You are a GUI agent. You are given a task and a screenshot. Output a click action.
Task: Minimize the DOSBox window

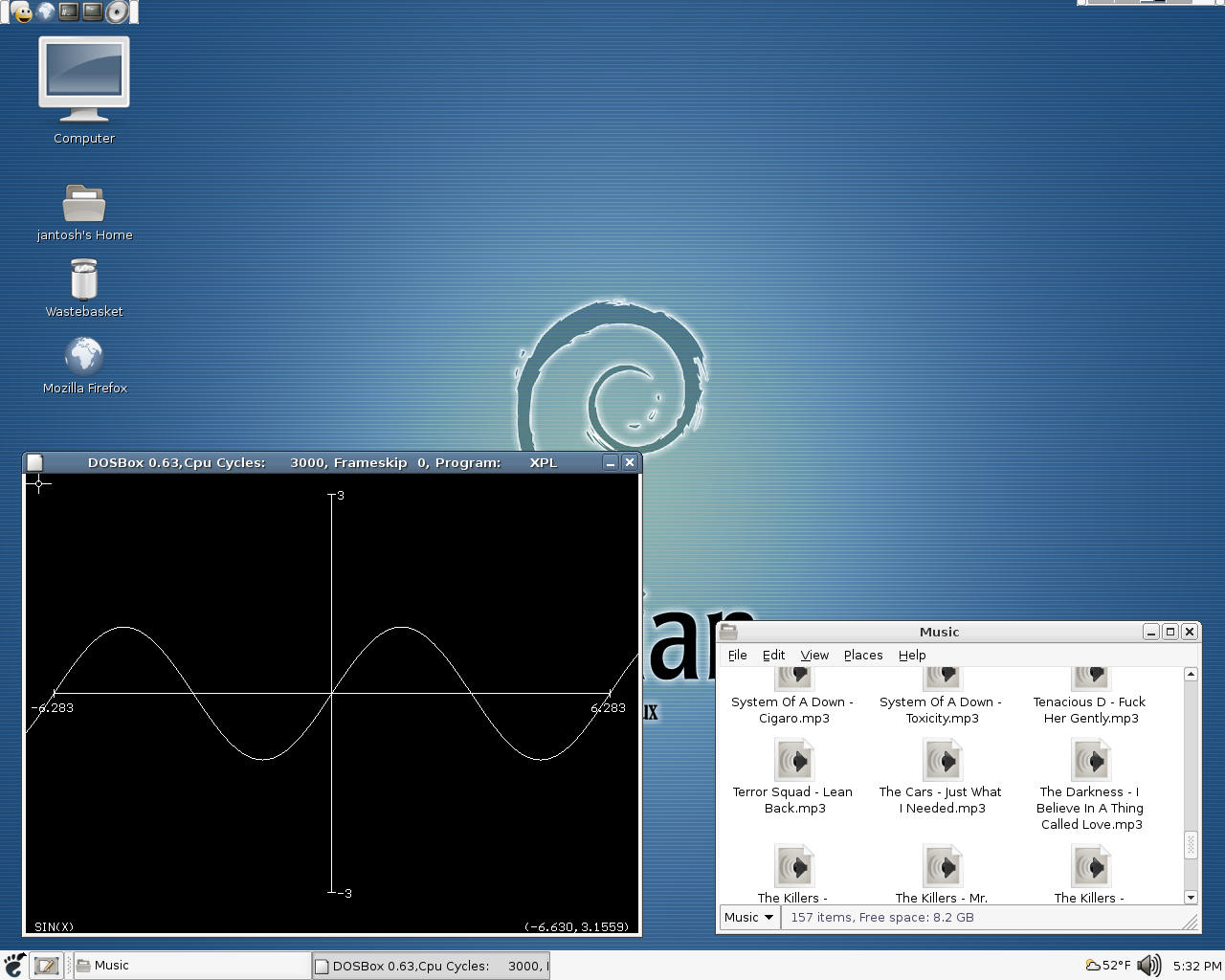[x=610, y=462]
